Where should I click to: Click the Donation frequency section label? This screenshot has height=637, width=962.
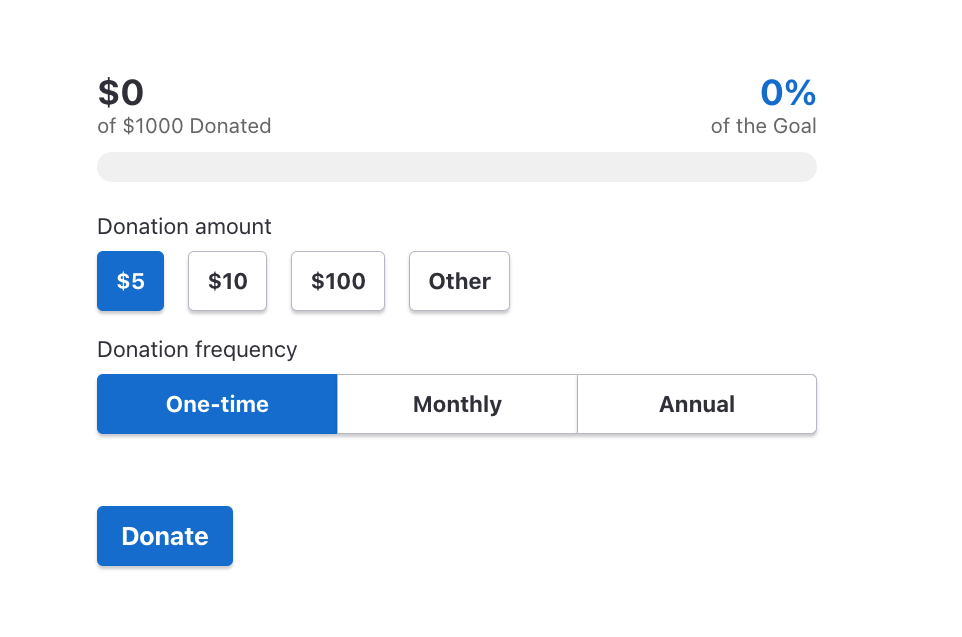[x=196, y=350]
